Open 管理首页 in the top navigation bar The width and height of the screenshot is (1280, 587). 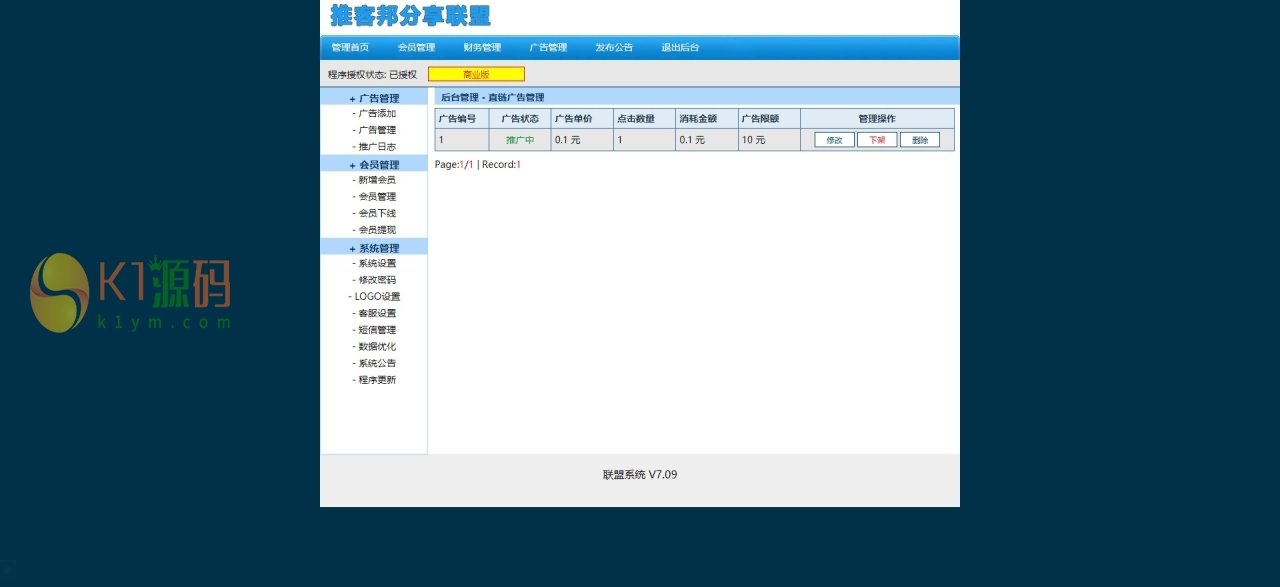click(x=350, y=47)
